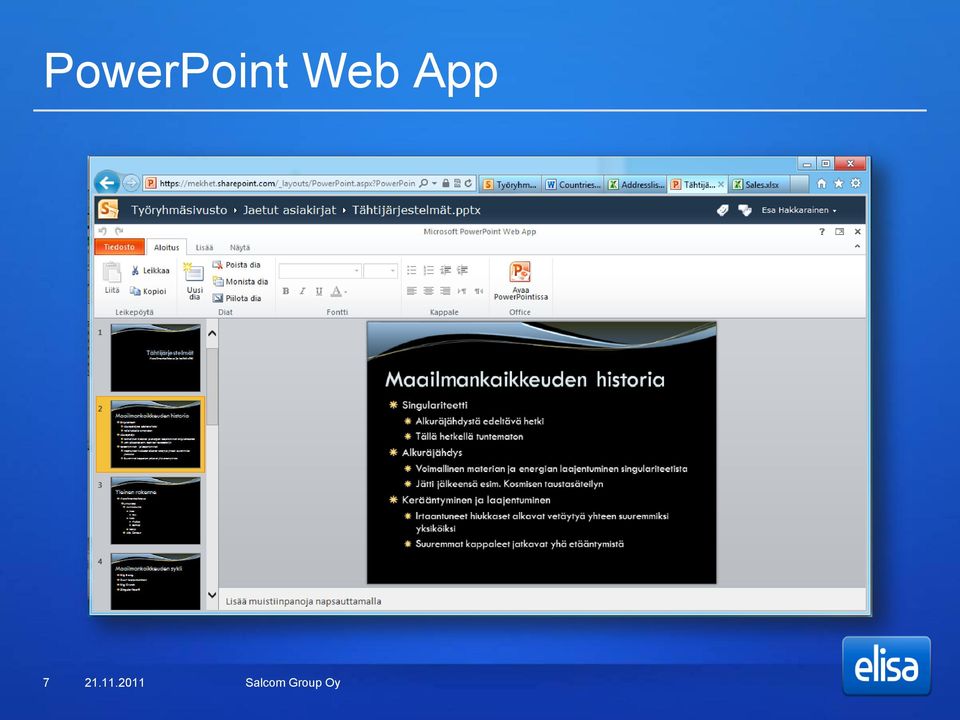Collapse the ribbon with chevron
The width and height of the screenshot is (960, 720).
[857, 247]
